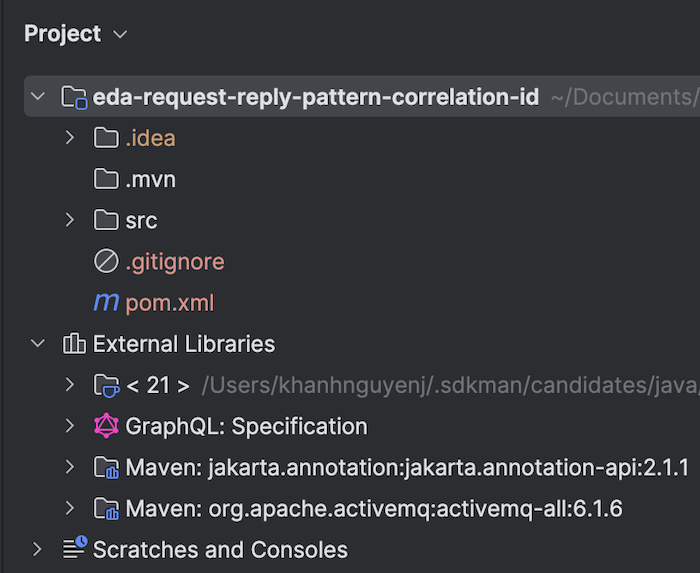The height and width of the screenshot is (573, 700).
Task: Expand the src folder
Action: [x=70, y=220]
